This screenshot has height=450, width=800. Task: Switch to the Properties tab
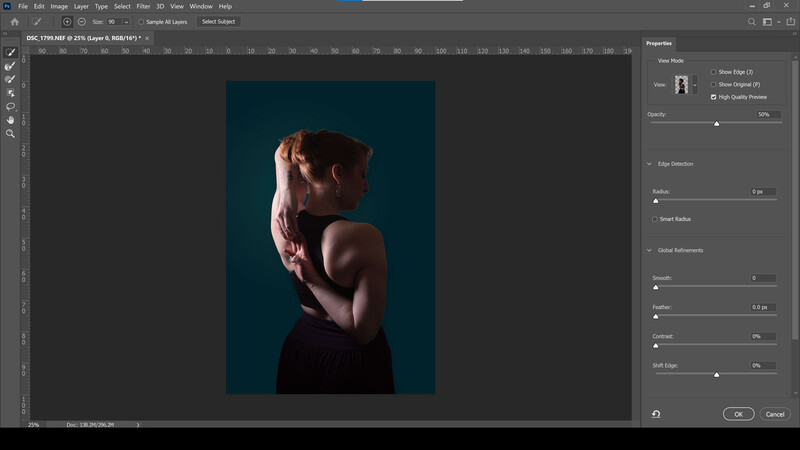659,43
